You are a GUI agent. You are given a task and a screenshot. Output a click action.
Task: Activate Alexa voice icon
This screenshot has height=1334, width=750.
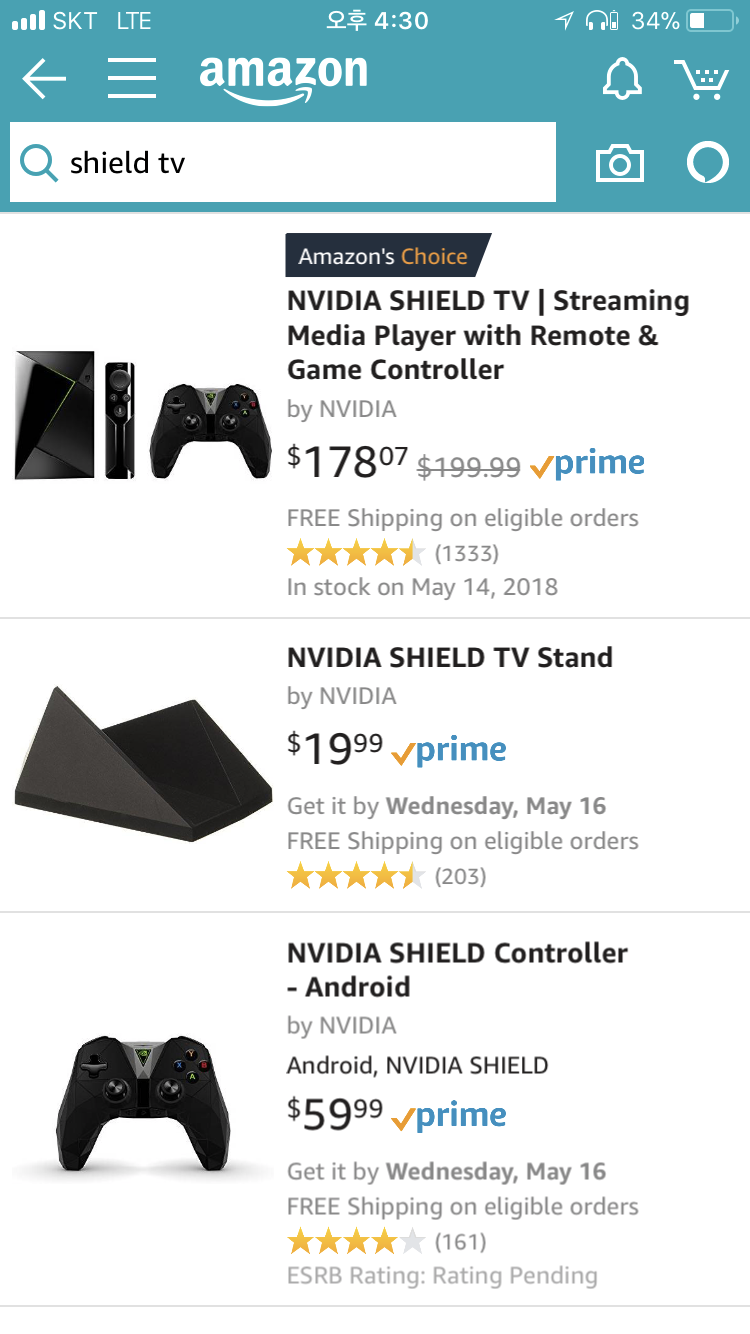point(708,163)
